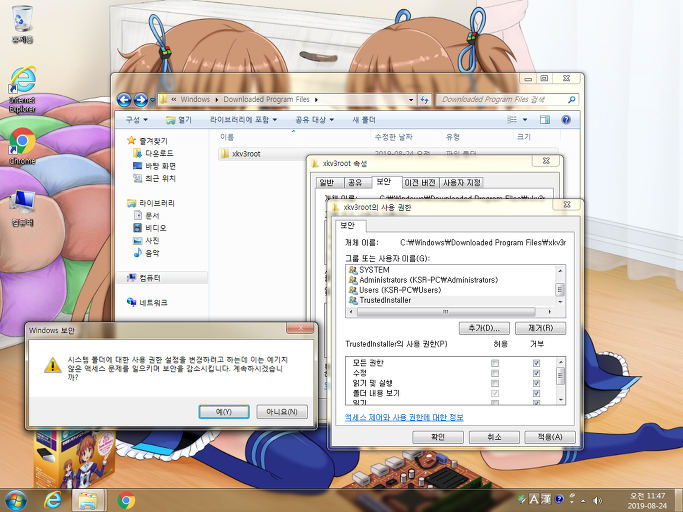Open the Computer (컴퓨터) desktop icon

[x=22, y=208]
